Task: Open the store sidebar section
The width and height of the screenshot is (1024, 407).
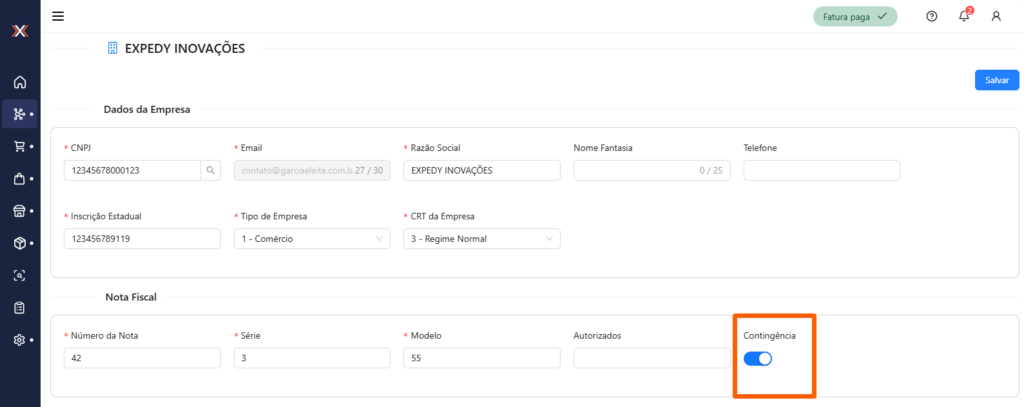Action: (19, 211)
